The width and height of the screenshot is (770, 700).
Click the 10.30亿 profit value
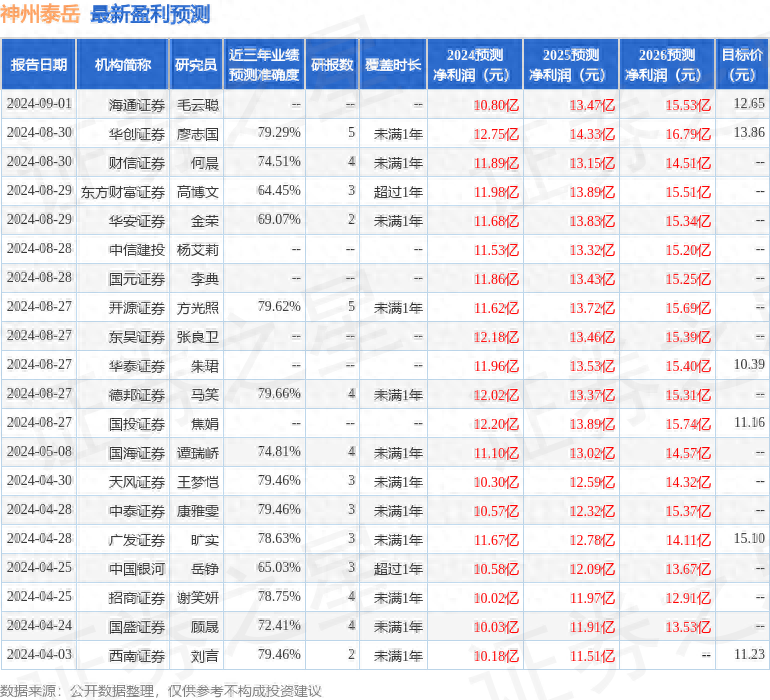click(x=496, y=482)
